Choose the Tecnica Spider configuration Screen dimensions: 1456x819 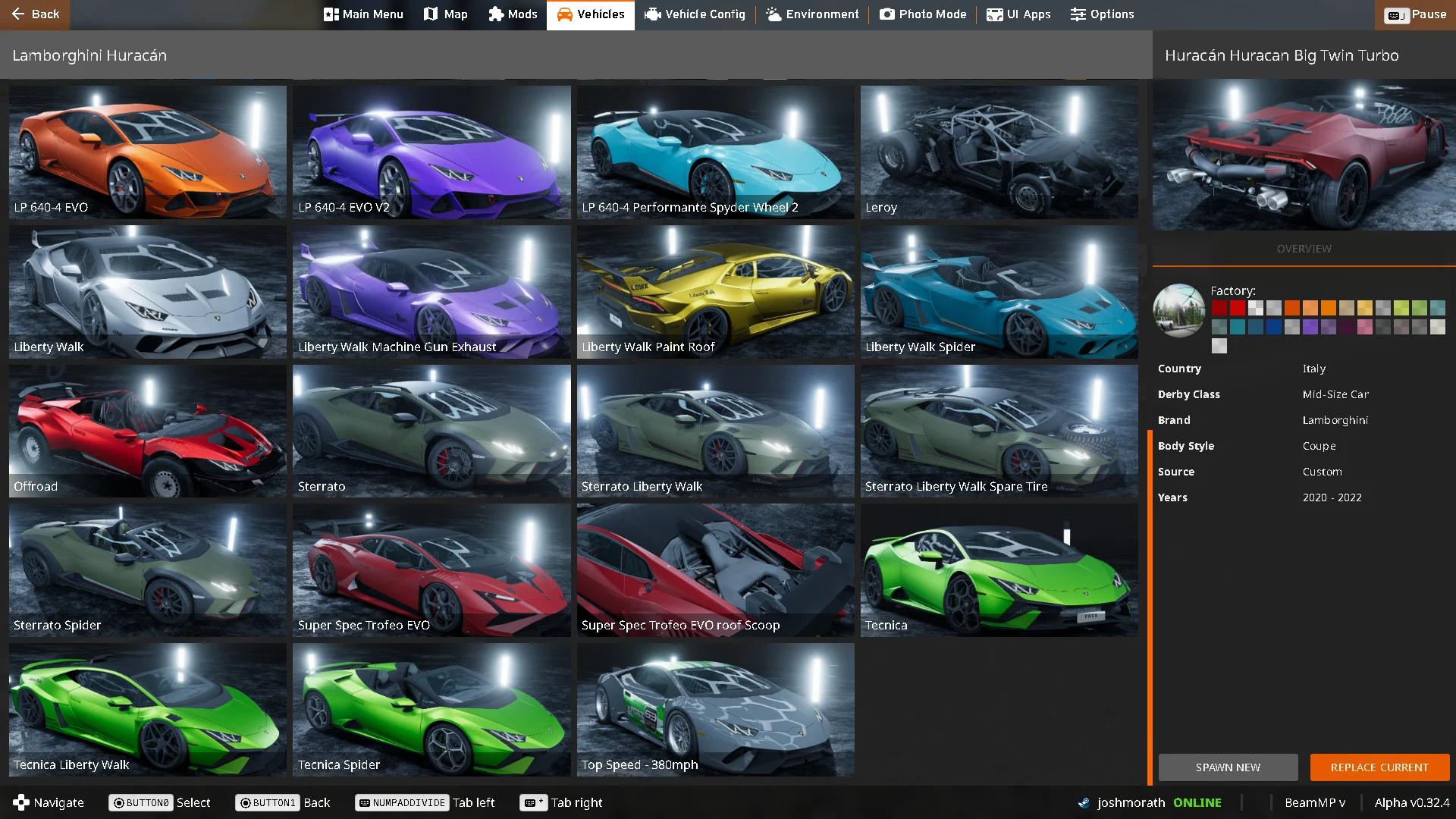[431, 709]
